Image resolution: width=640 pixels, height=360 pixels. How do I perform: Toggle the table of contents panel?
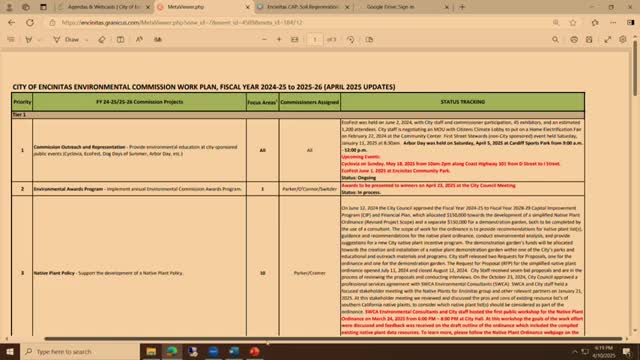tap(11, 40)
